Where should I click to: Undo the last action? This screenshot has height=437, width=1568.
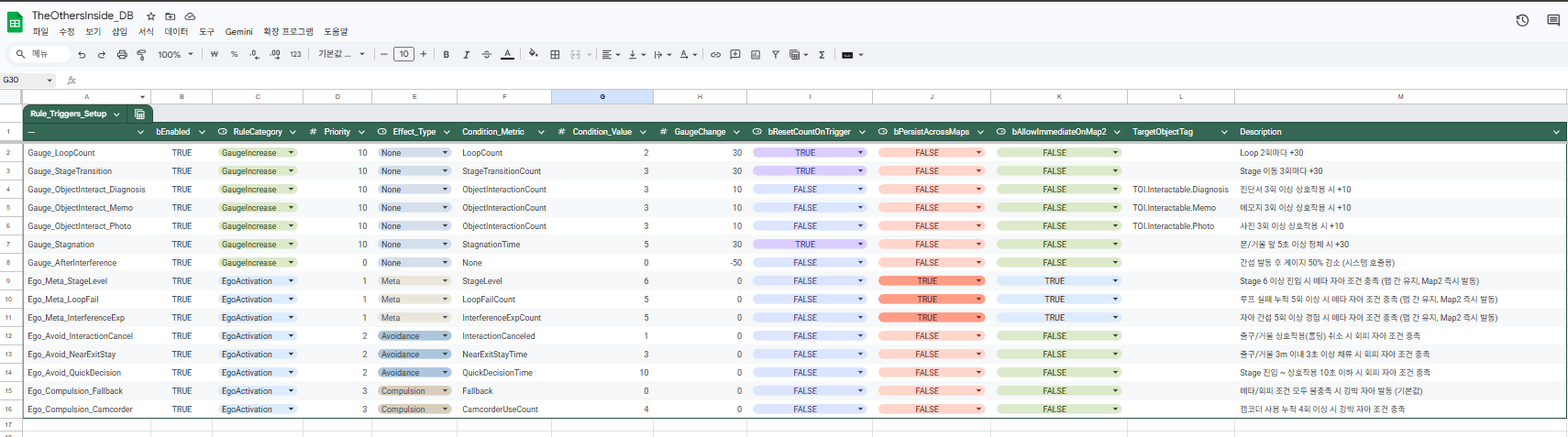pos(82,55)
